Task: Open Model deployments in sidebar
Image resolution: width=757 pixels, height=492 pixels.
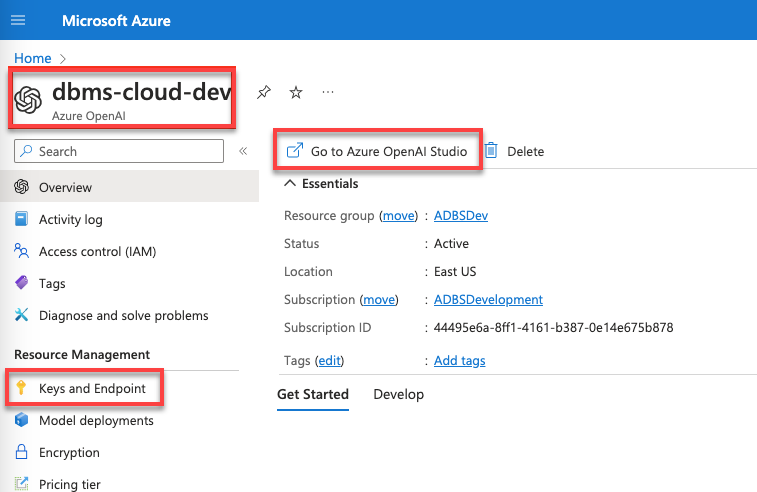Action: pos(96,420)
